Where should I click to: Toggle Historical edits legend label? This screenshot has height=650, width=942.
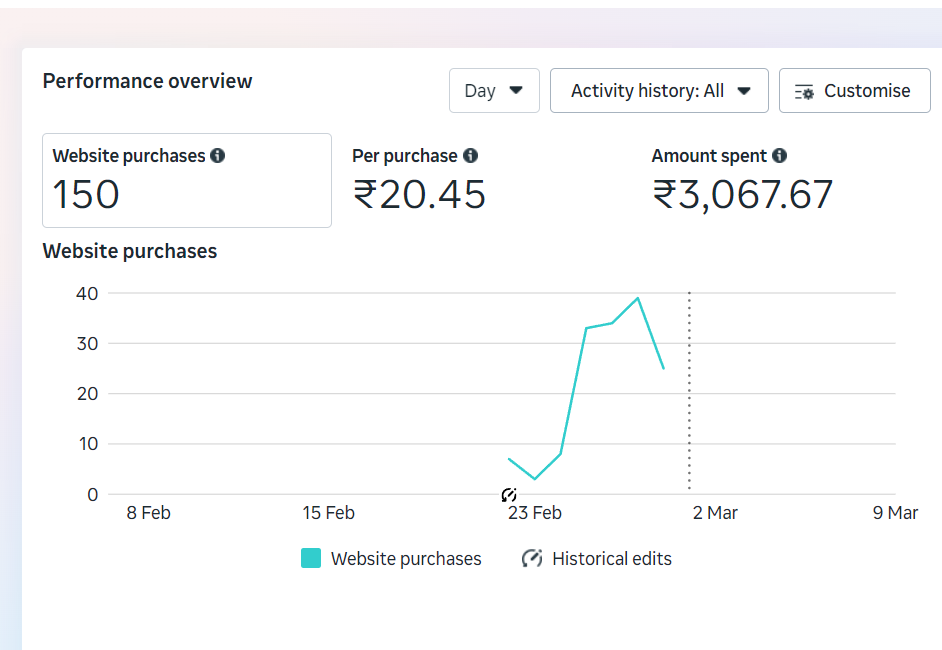612,559
